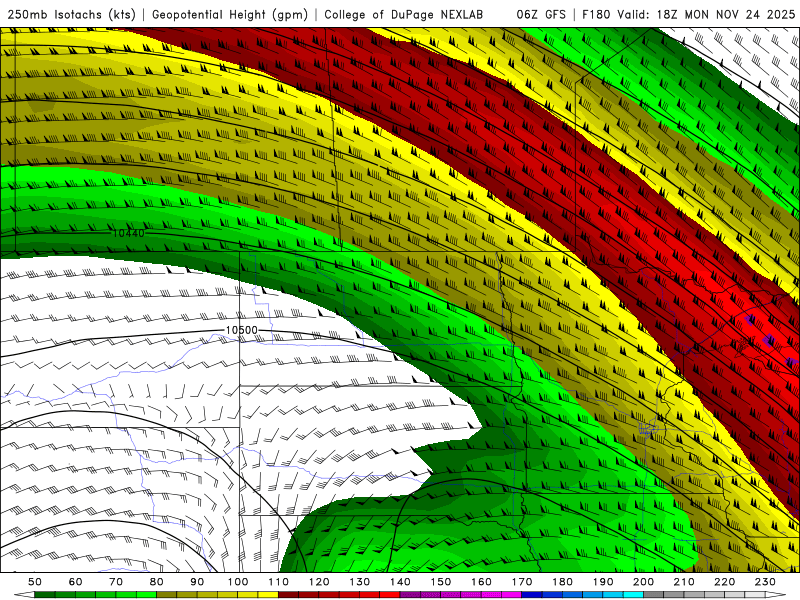Click the '250mb Isotachs (kts)' title text
800x600 pixels.
coord(71,14)
